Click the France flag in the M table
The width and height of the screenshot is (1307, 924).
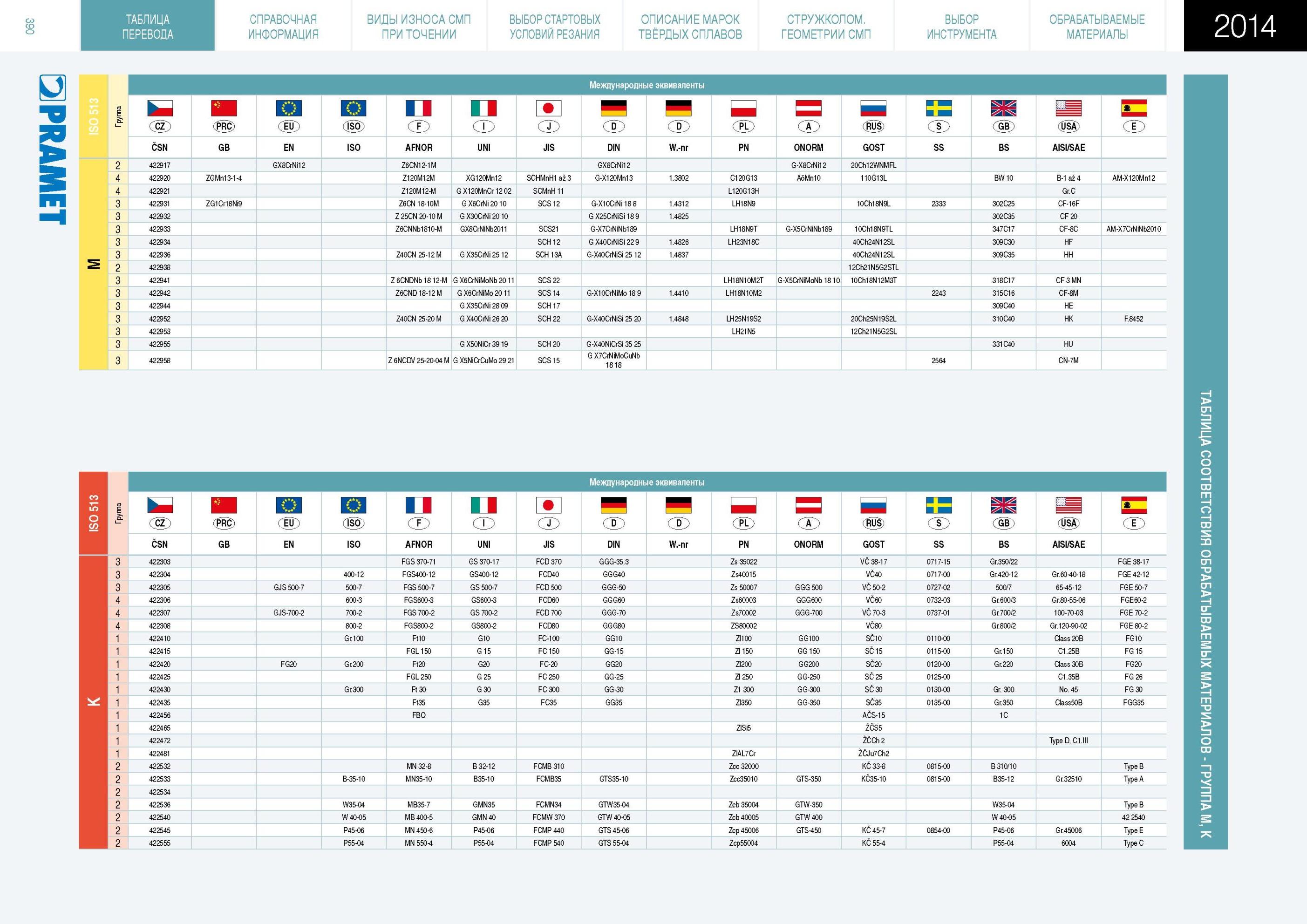(418, 108)
